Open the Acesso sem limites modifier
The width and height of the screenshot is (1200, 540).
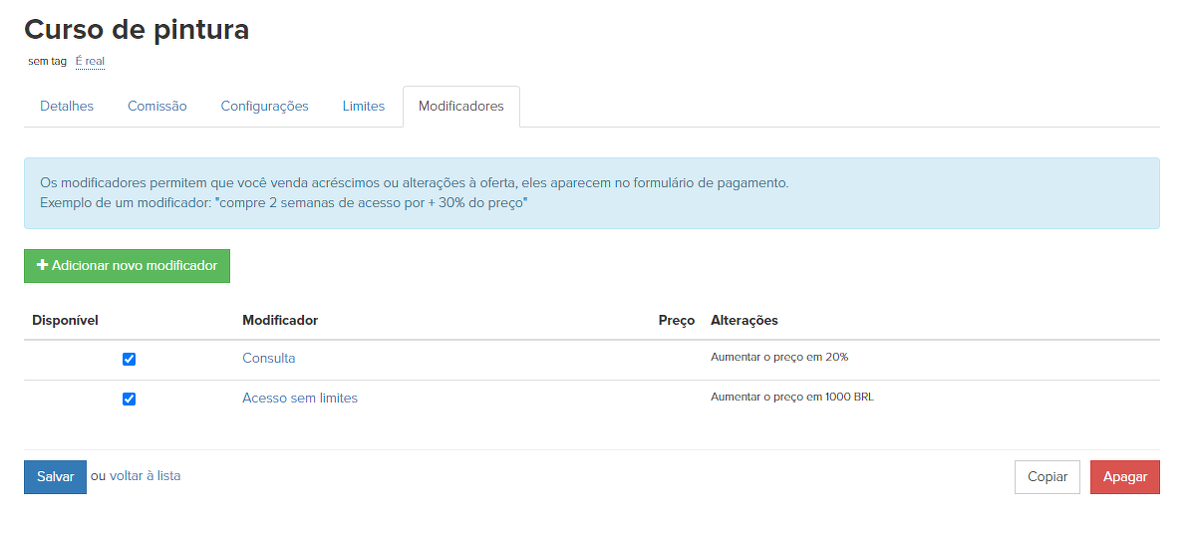299,398
